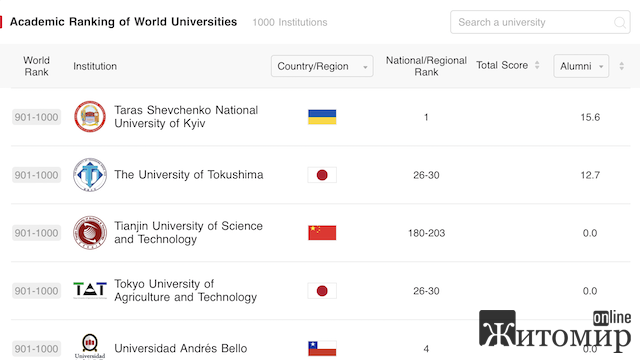This screenshot has width=640, height=360.
Task: Click the TAT Tokyo University logo
Action: point(90,290)
